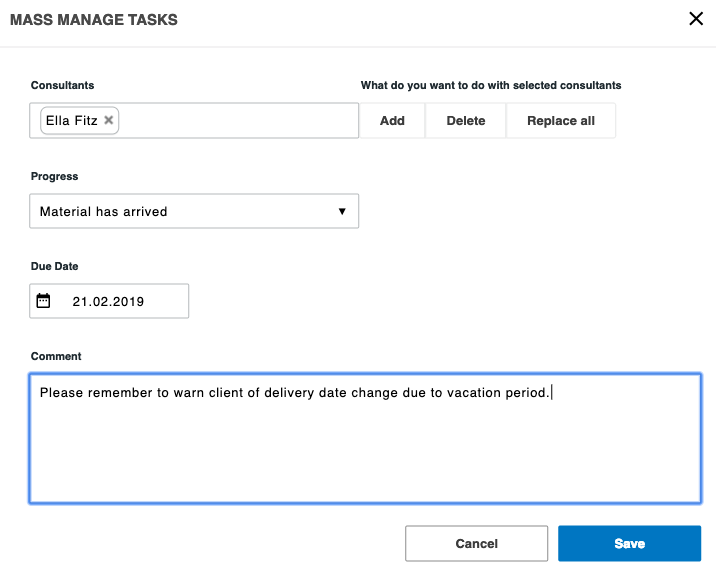
Task: Choose Delete for selected consultants
Action: click(465, 121)
